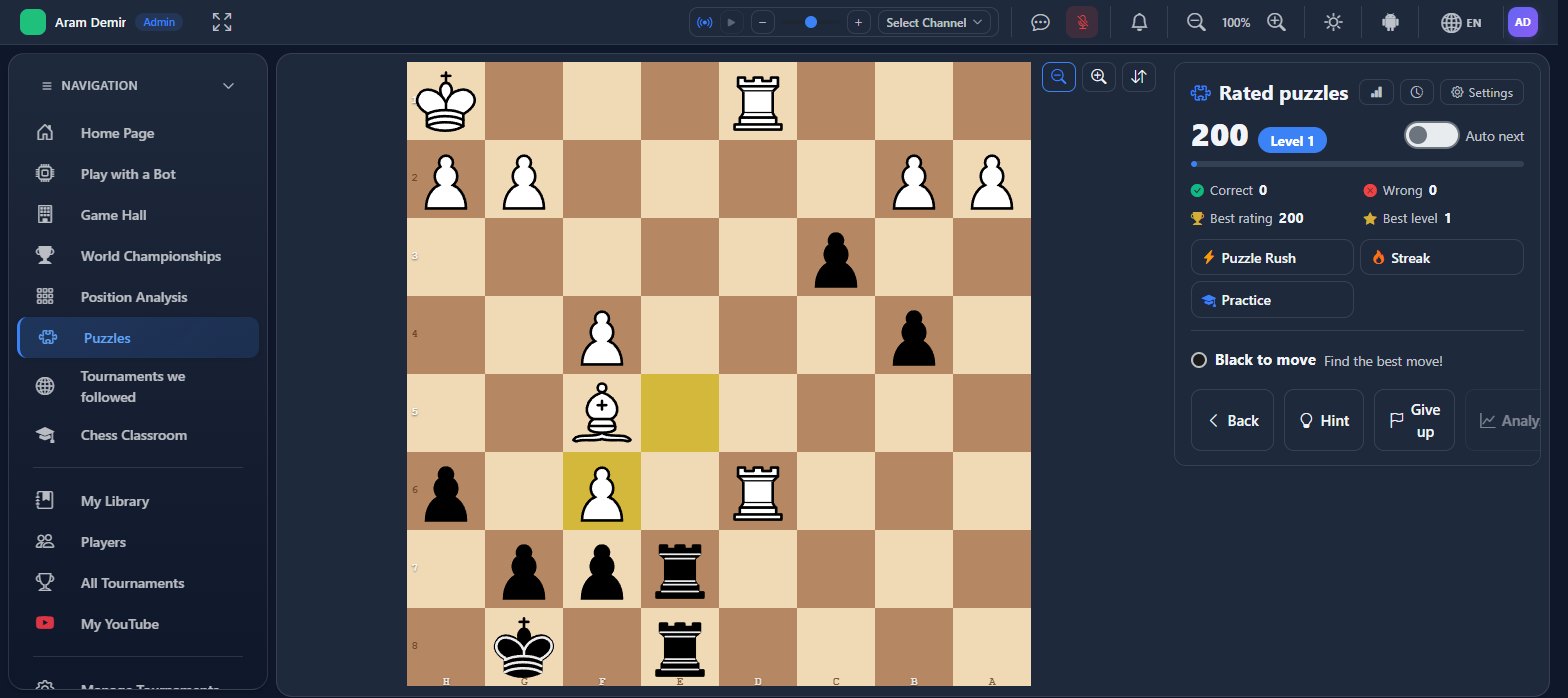1568x698 pixels.
Task: Click the green app logo
Action: pos(33,22)
